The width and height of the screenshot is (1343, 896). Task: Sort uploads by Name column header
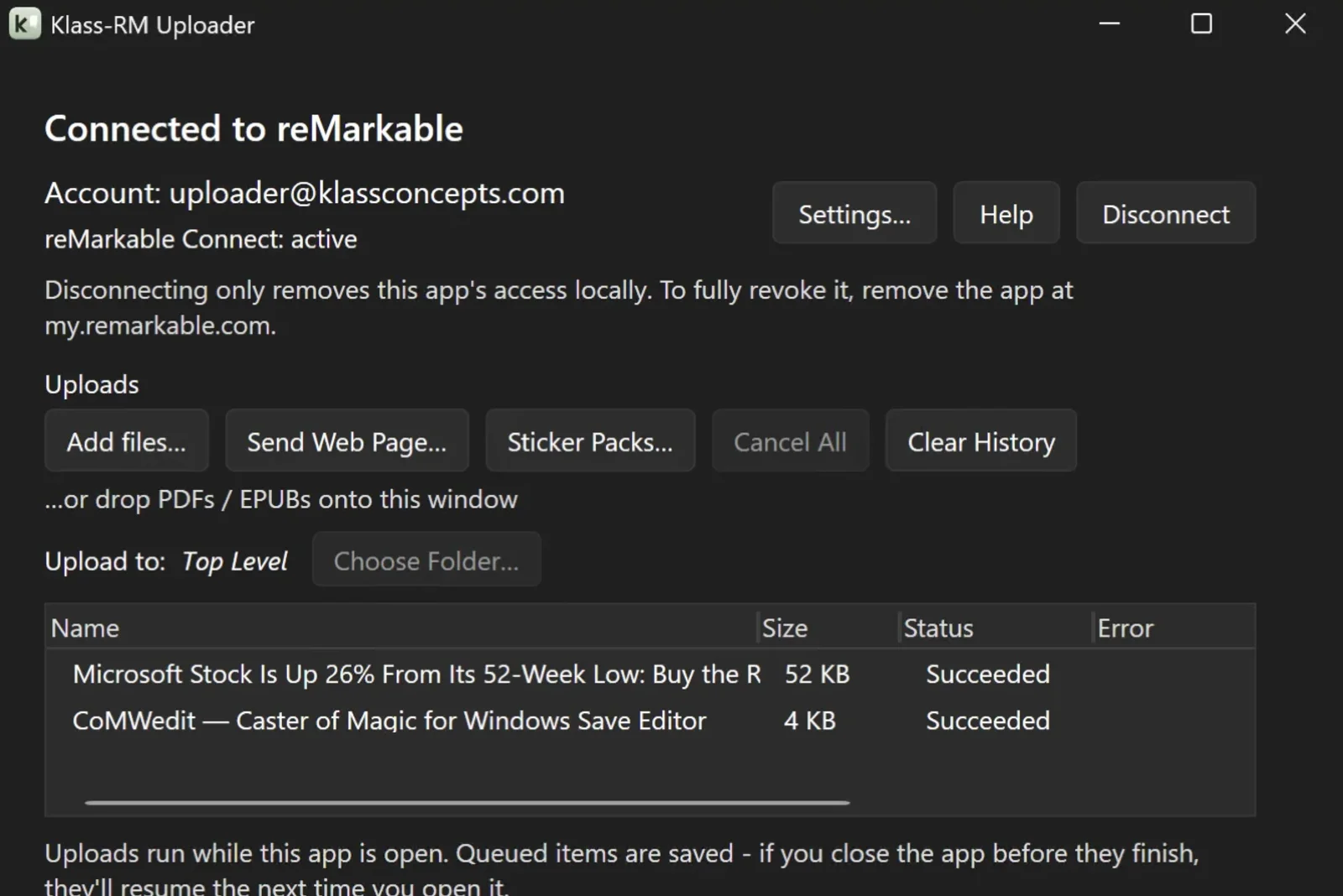point(401,628)
